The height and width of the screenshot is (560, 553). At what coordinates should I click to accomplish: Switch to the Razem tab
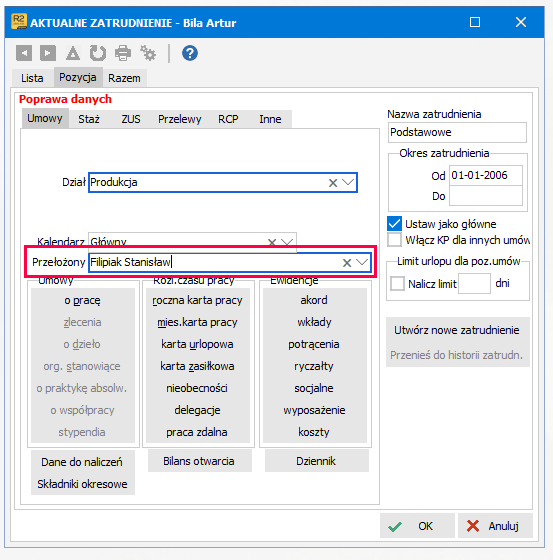[x=124, y=78]
